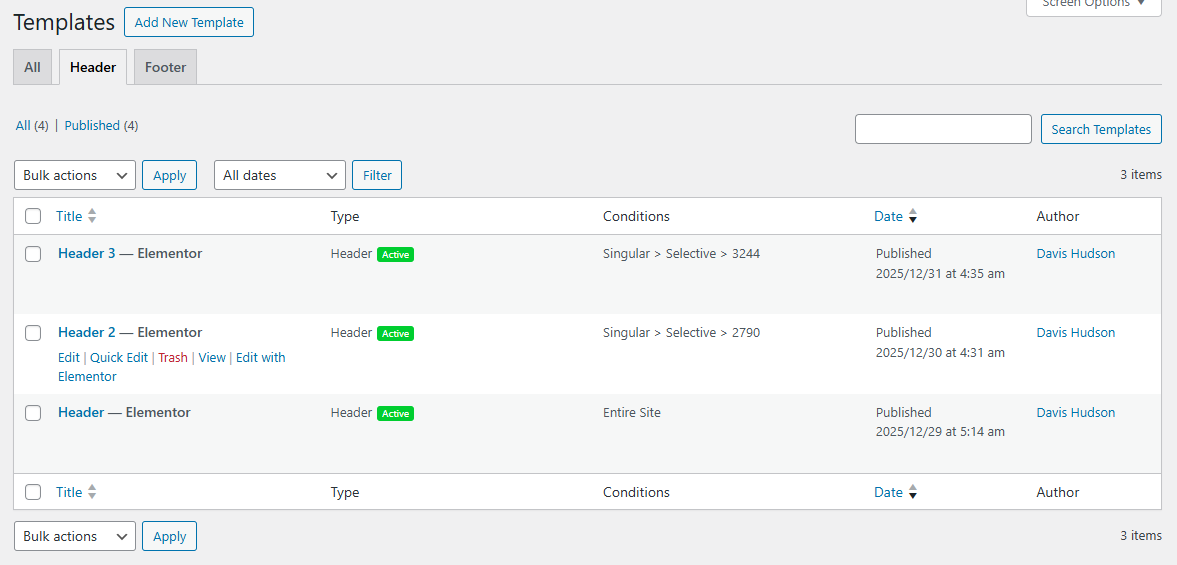Select the Header tab
Screen dimensions: 1177x565
point(93,67)
